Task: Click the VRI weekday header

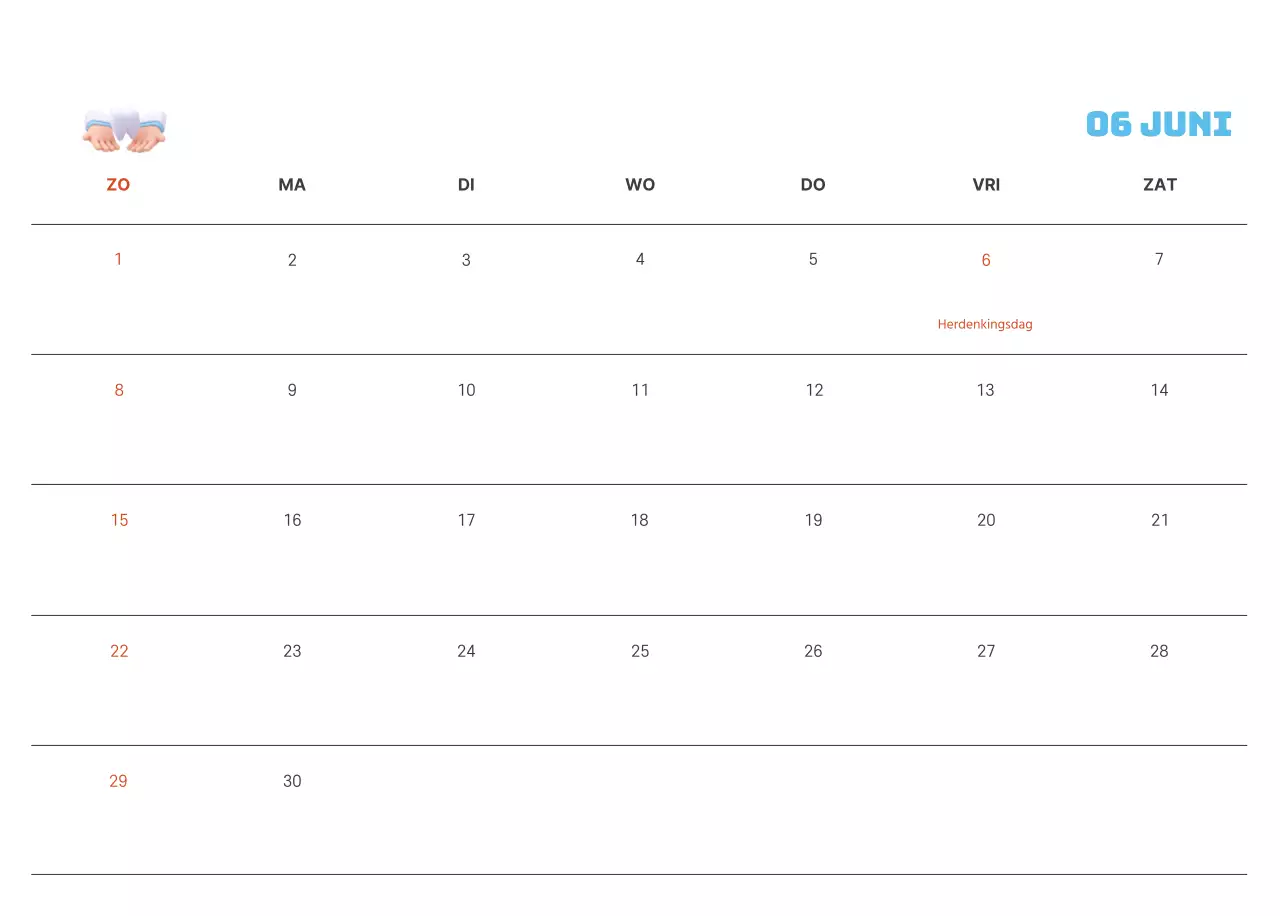Action: (986, 185)
